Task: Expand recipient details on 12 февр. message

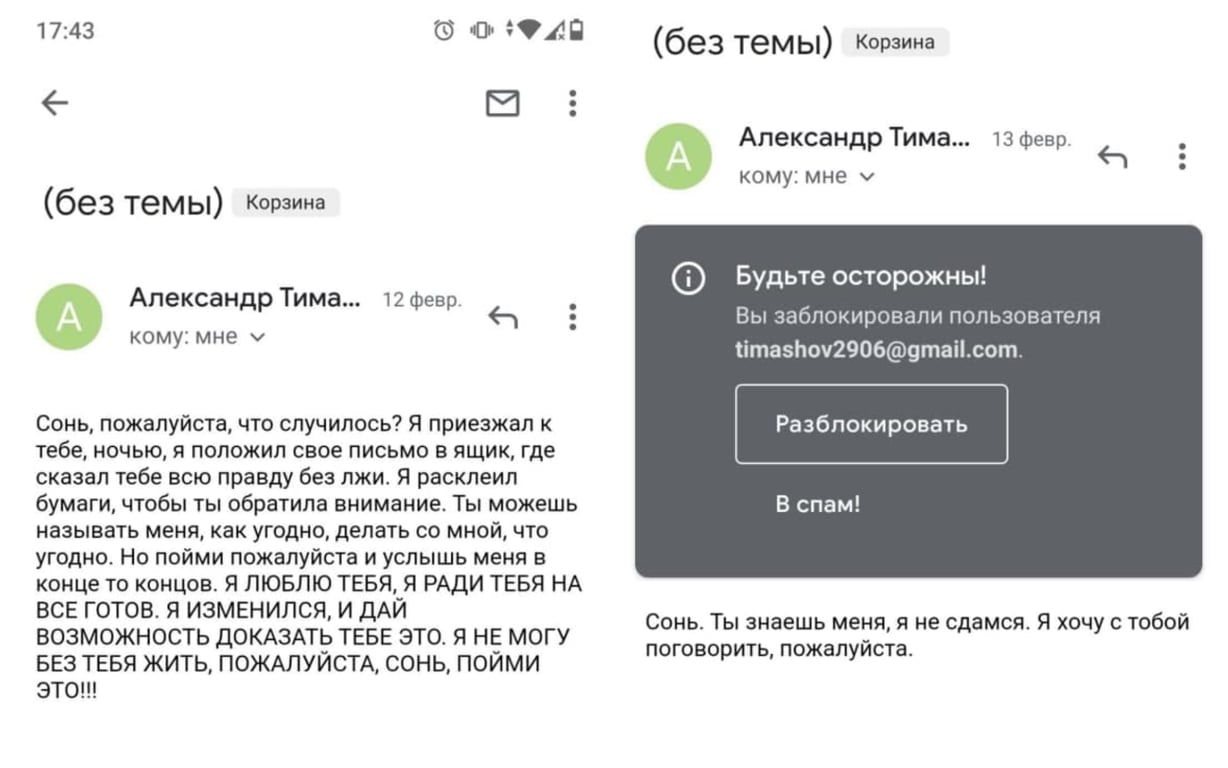Action: [258, 338]
